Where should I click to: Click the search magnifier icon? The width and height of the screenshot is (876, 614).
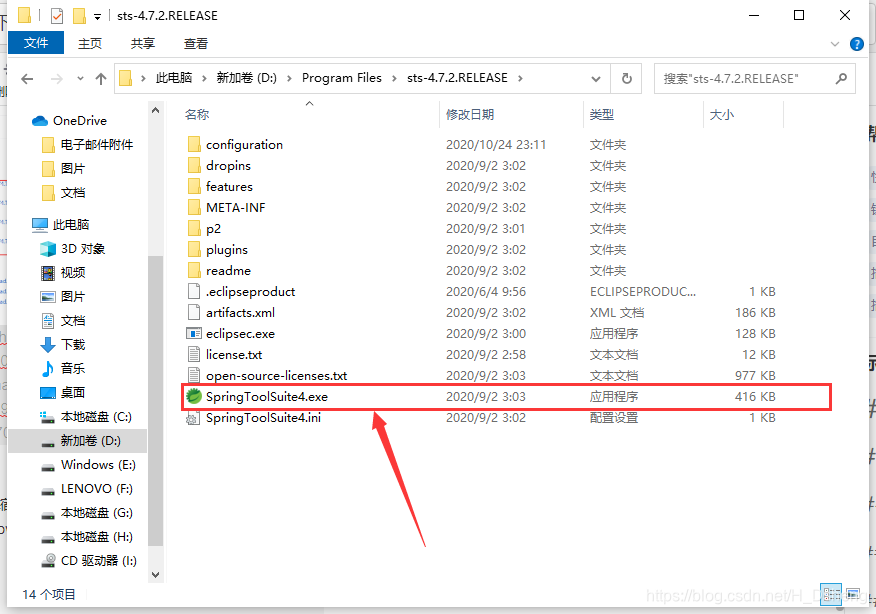tap(841, 79)
